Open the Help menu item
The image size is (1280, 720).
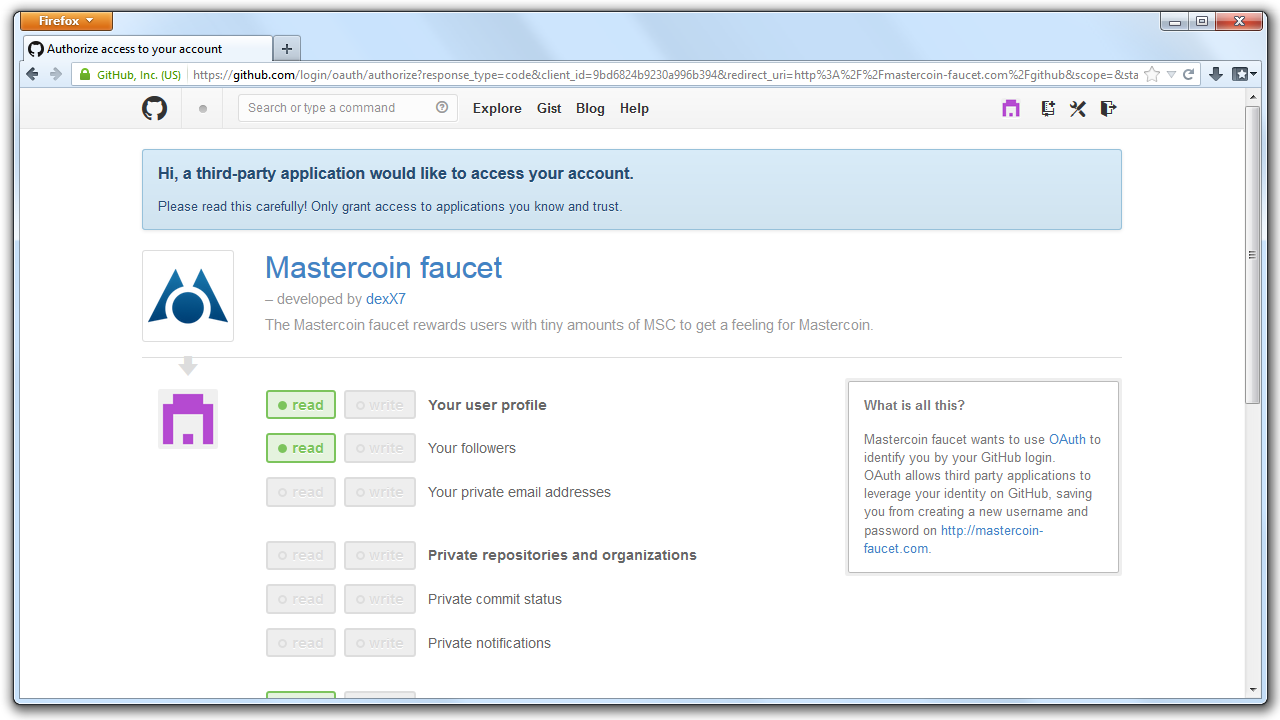click(634, 108)
